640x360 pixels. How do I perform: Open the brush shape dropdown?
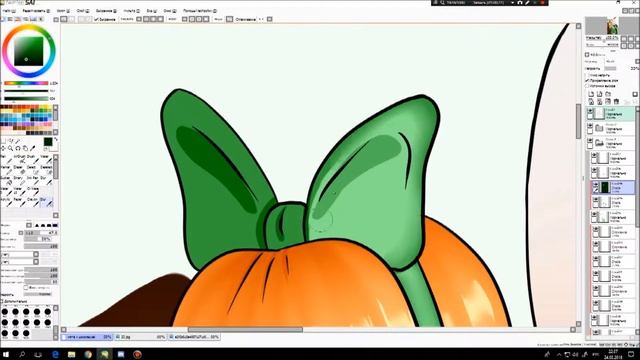point(36,254)
